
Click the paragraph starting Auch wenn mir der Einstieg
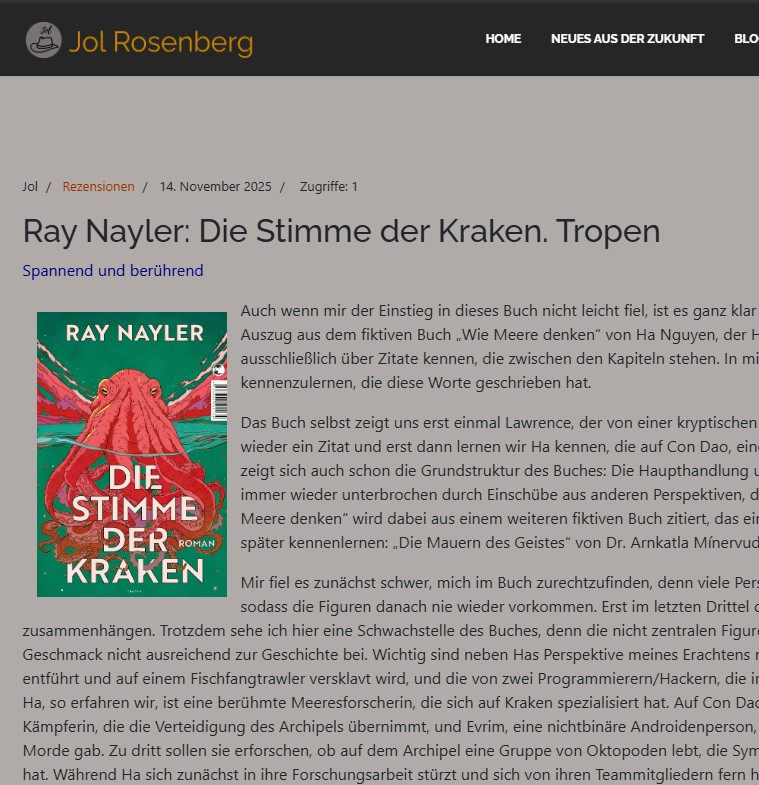tap(500, 346)
